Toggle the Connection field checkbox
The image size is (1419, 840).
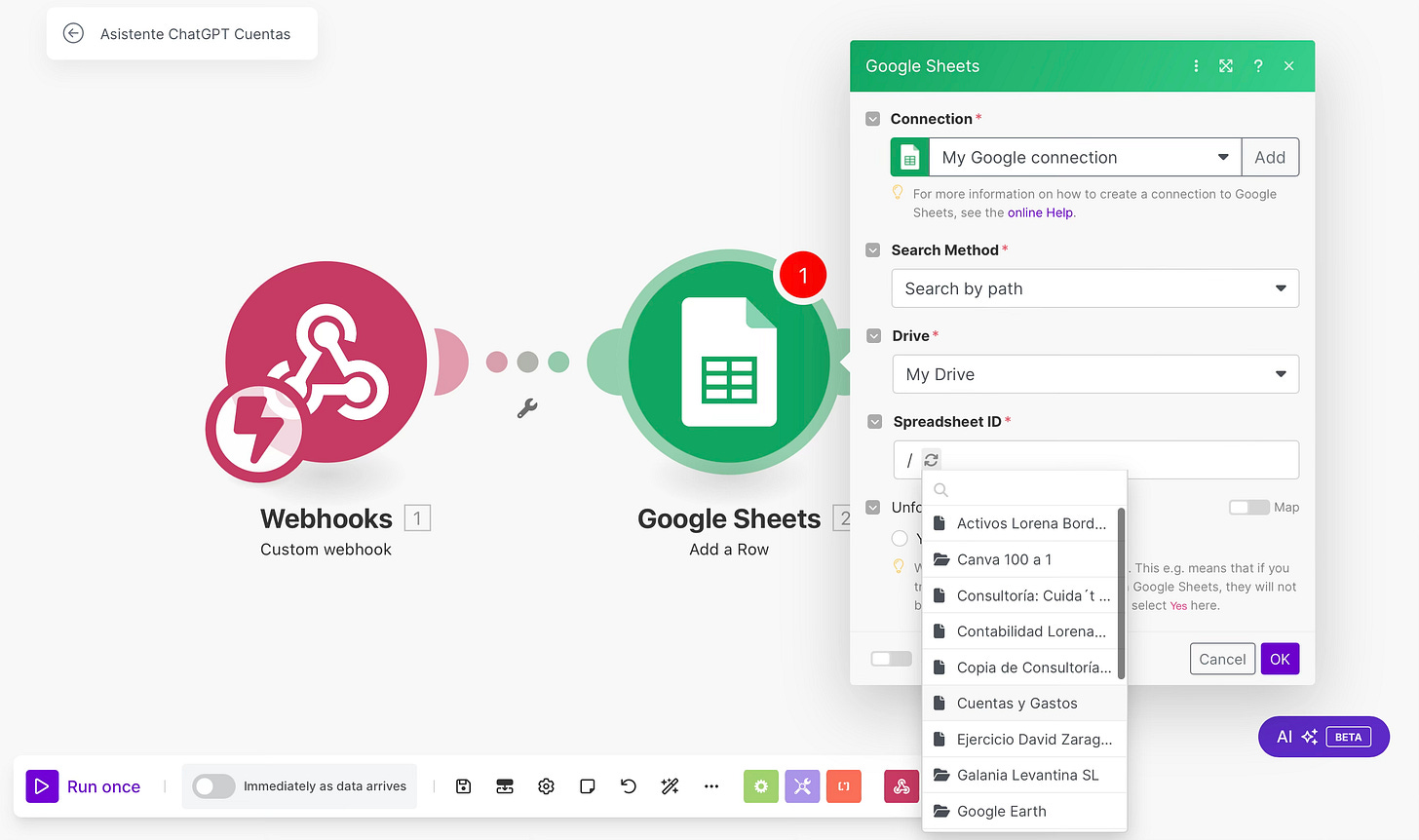(873, 119)
